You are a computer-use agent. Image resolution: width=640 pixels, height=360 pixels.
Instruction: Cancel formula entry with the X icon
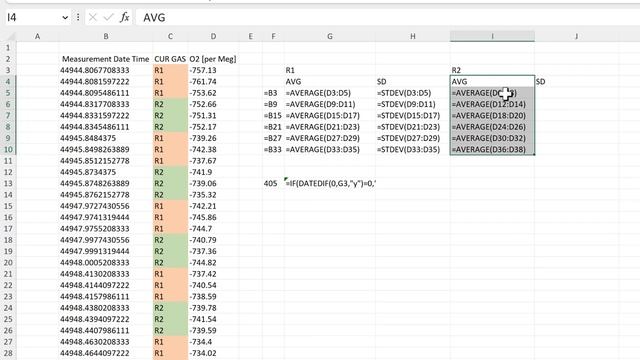93,17
